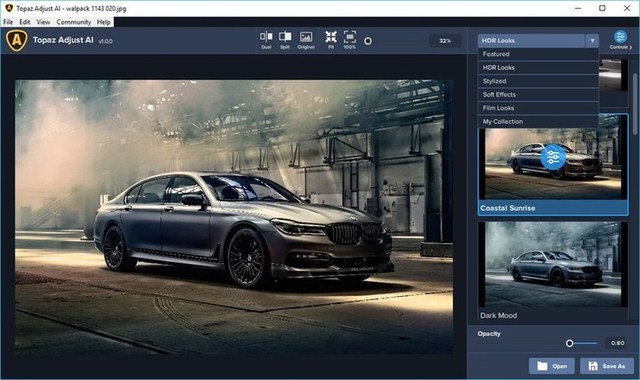Fit image to the window
The image size is (640, 380).
coord(331,40)
